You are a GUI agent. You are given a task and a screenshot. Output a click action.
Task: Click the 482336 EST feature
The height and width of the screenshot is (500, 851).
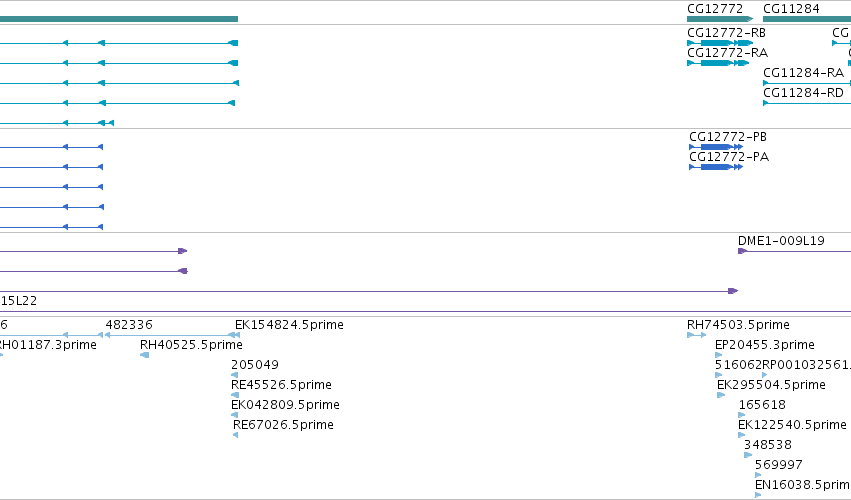click(172, 335)
